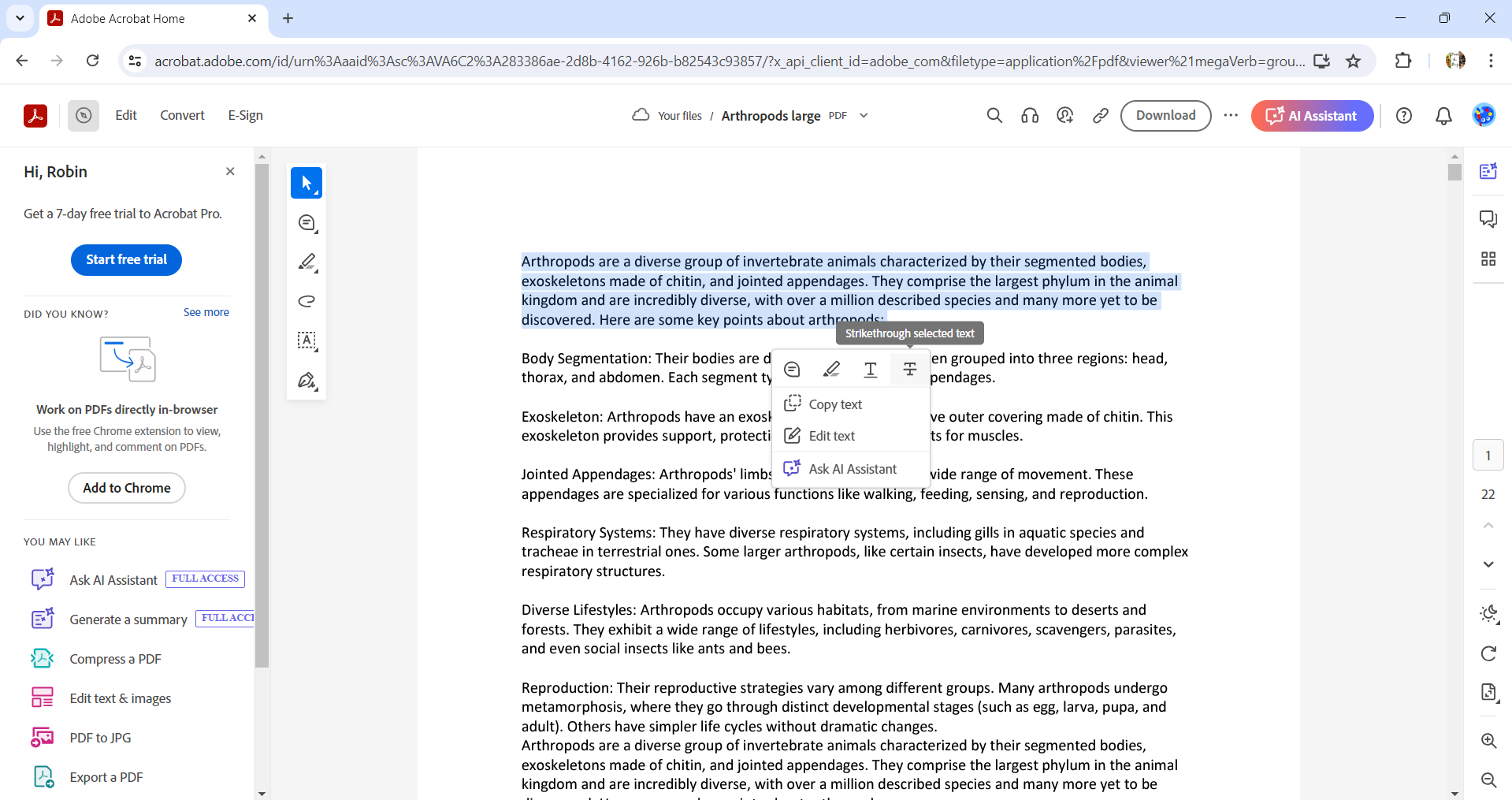Screen dimensions: 1512x800
Task: Select the freehand draw tool
Action: (x=306, y=301)
